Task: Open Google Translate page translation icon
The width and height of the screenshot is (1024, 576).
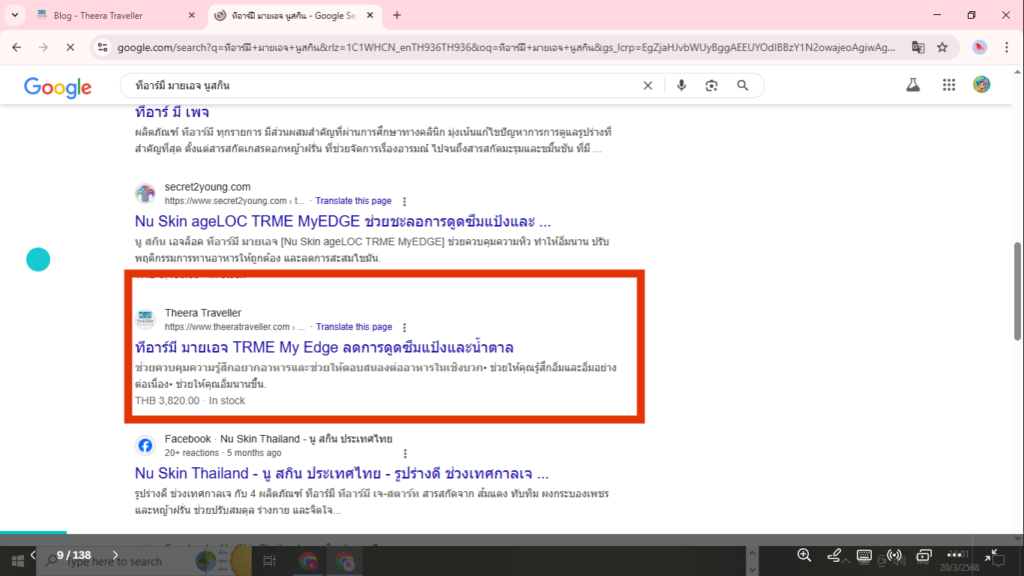Action: [920, 46]
